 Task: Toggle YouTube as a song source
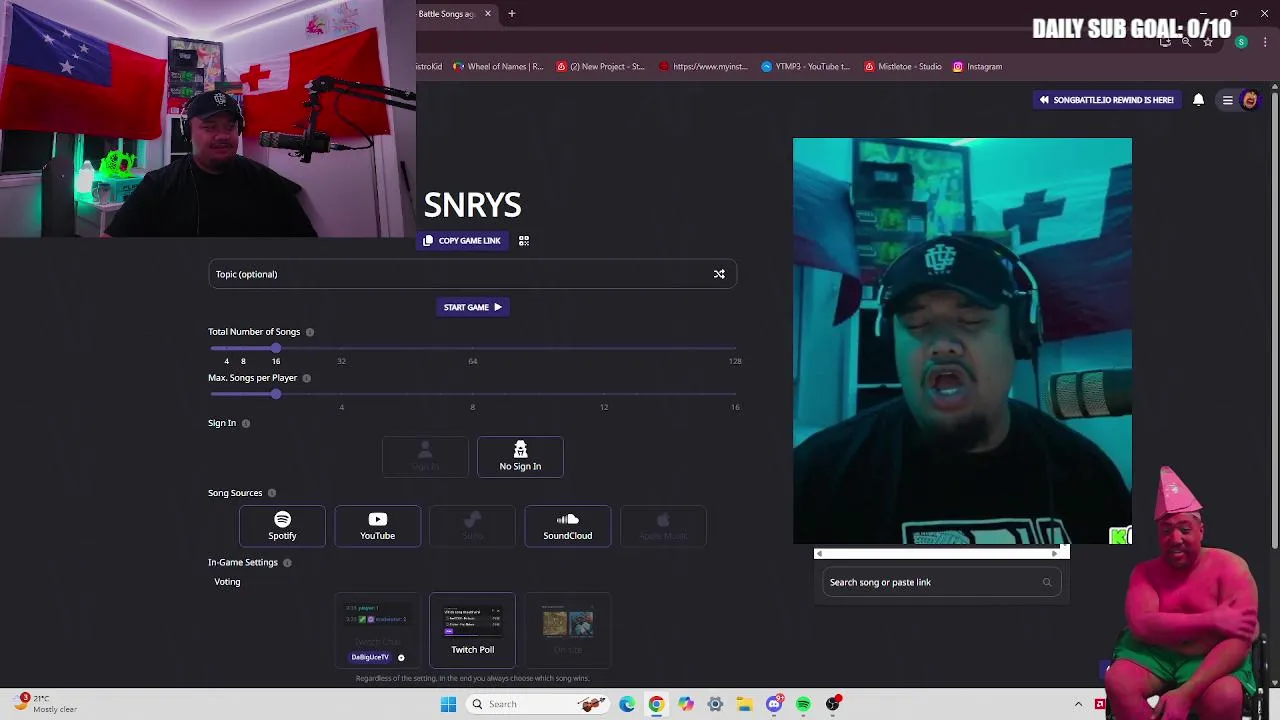click(x=377, y=526)
